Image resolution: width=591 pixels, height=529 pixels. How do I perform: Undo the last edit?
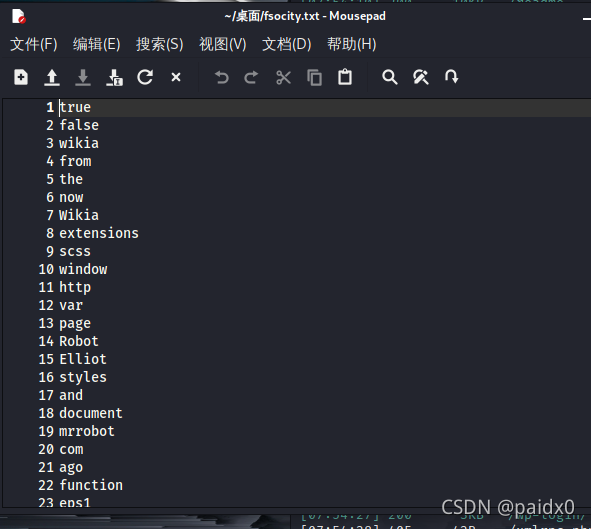pyautogui.click(x=222, y=78)
